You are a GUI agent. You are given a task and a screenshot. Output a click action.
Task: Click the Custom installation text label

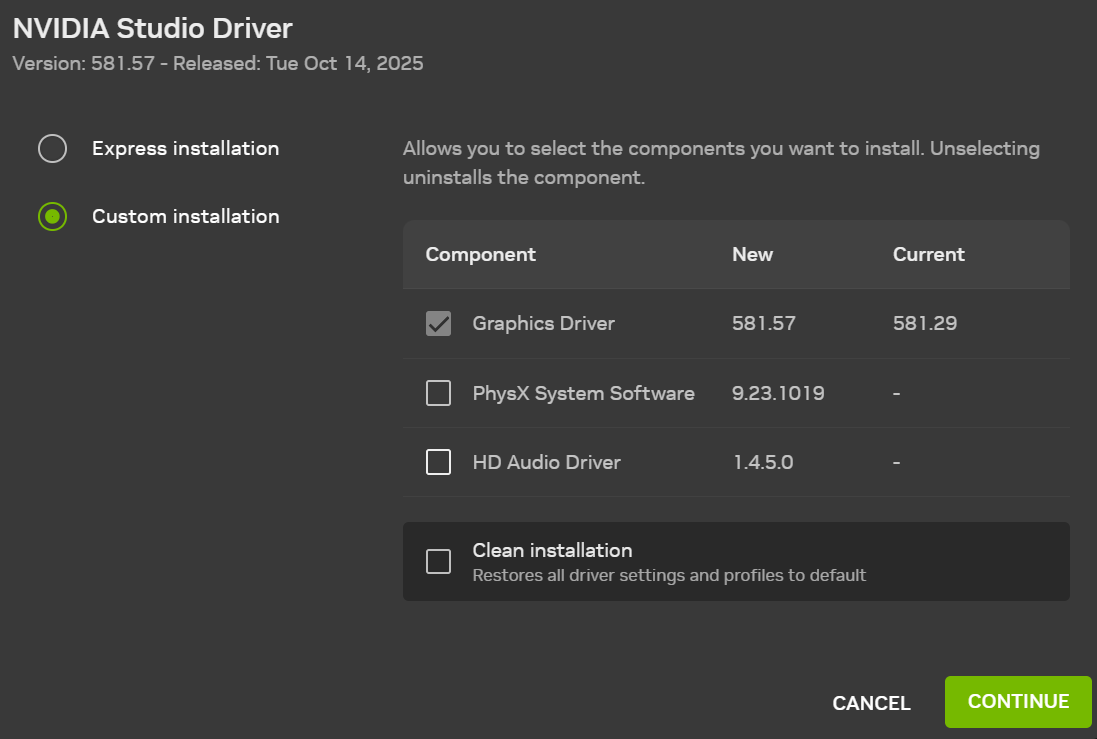click(x=185, y=216)
